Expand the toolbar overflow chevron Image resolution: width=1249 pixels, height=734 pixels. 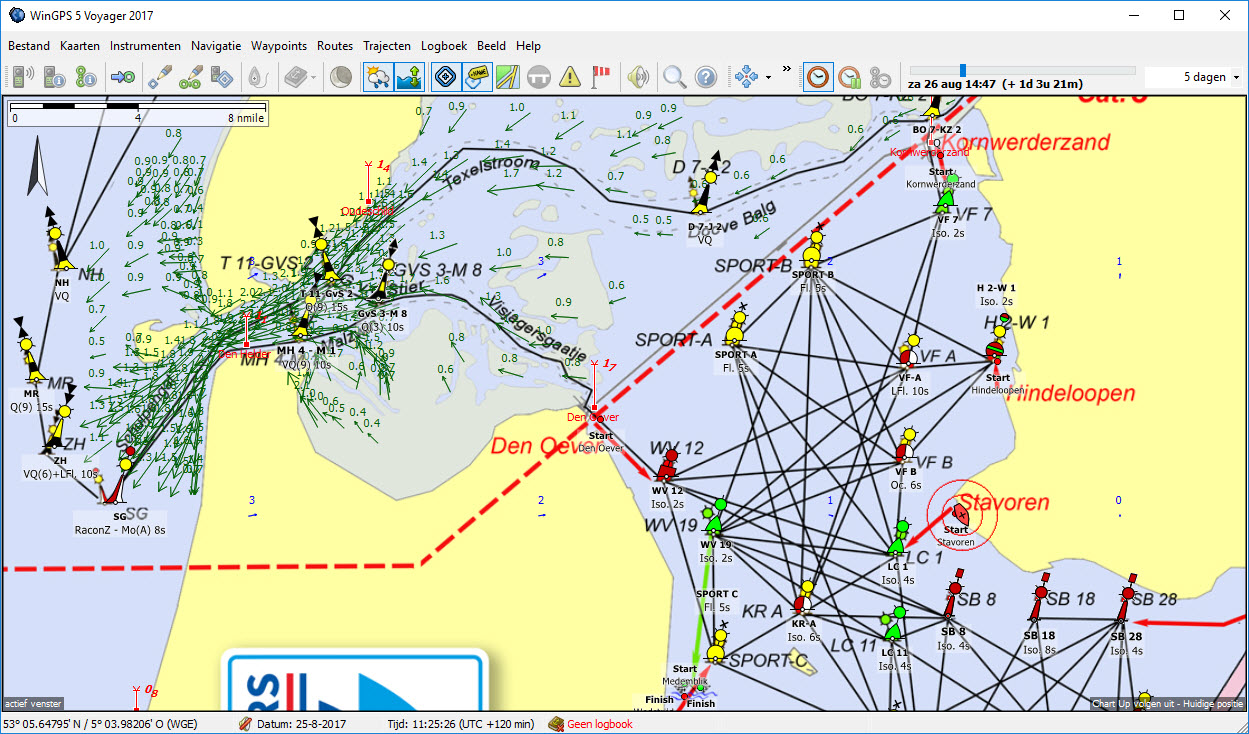coord(786,69)
